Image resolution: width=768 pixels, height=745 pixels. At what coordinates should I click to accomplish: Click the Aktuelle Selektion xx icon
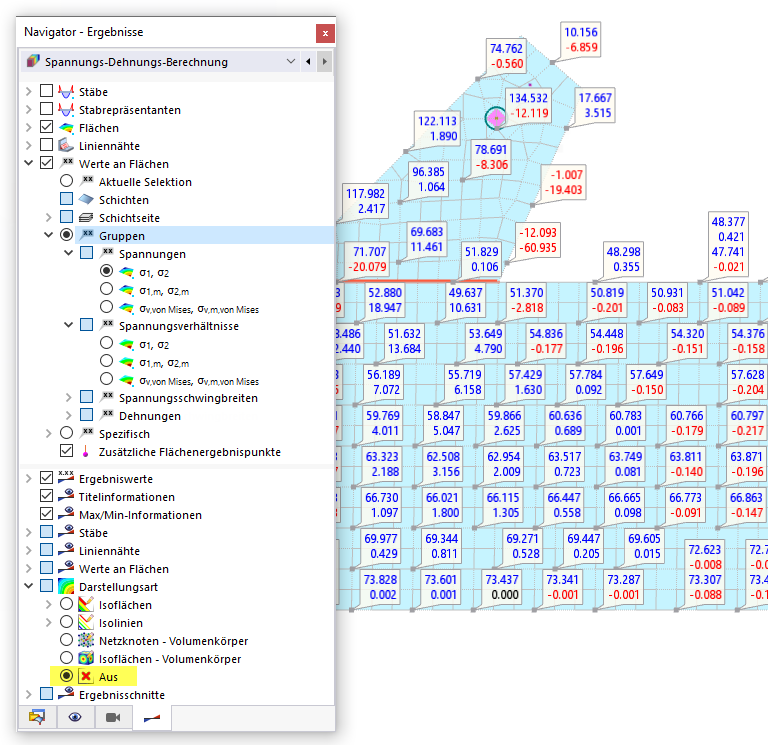88,180
